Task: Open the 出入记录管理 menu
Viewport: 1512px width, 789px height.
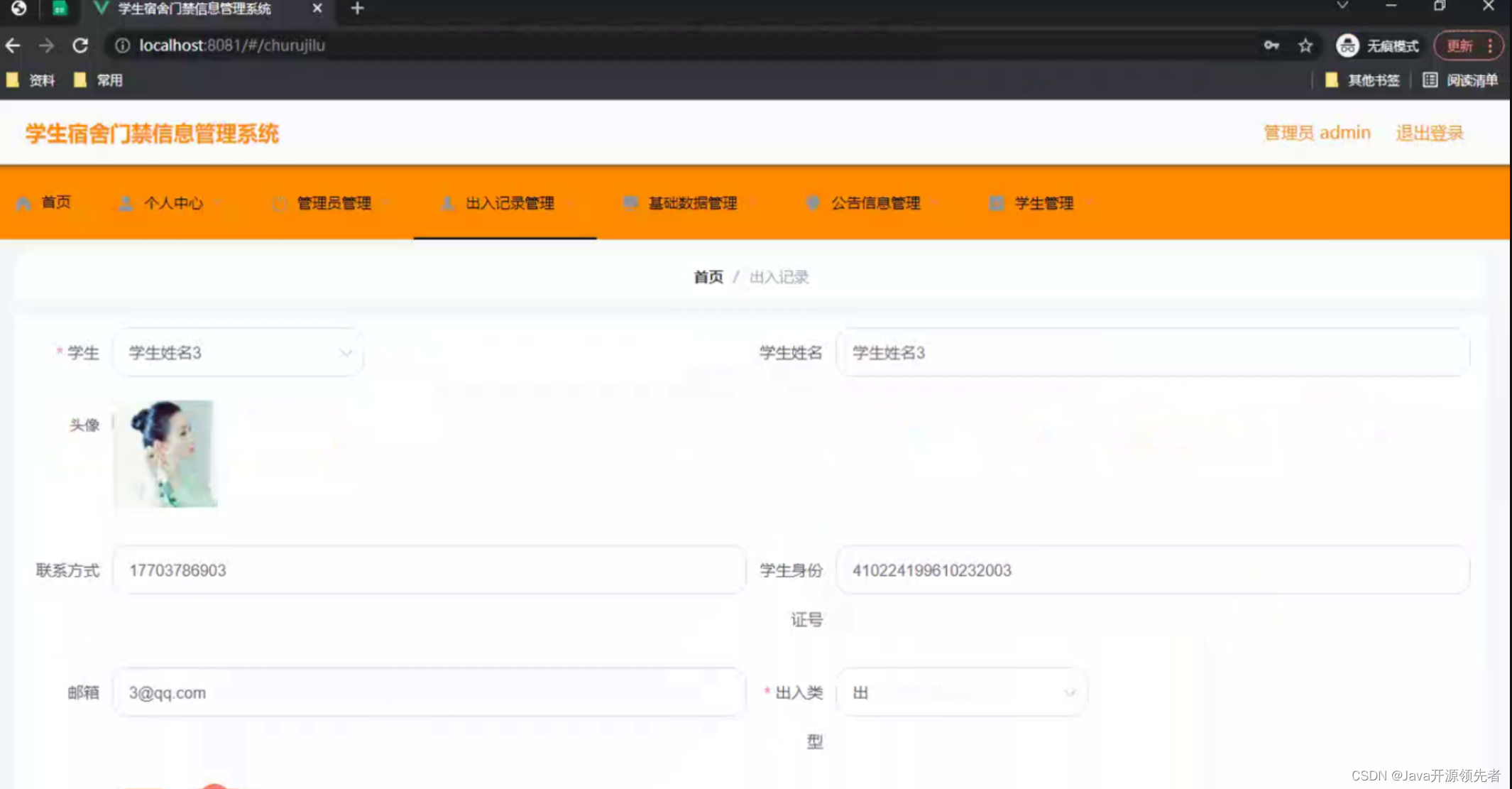Action: (x=508, y=203)
